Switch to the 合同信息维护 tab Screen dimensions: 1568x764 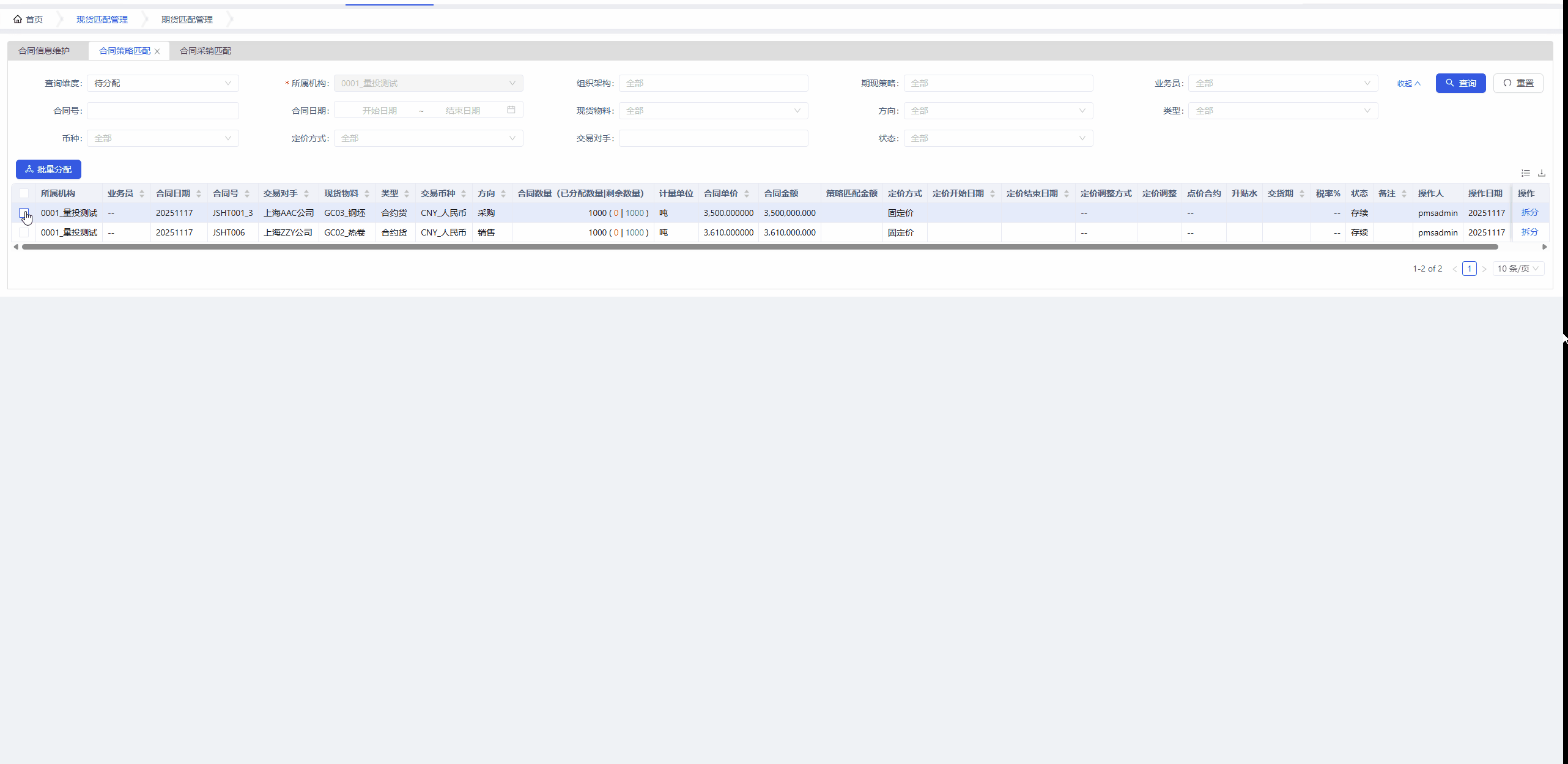[44, 51]
